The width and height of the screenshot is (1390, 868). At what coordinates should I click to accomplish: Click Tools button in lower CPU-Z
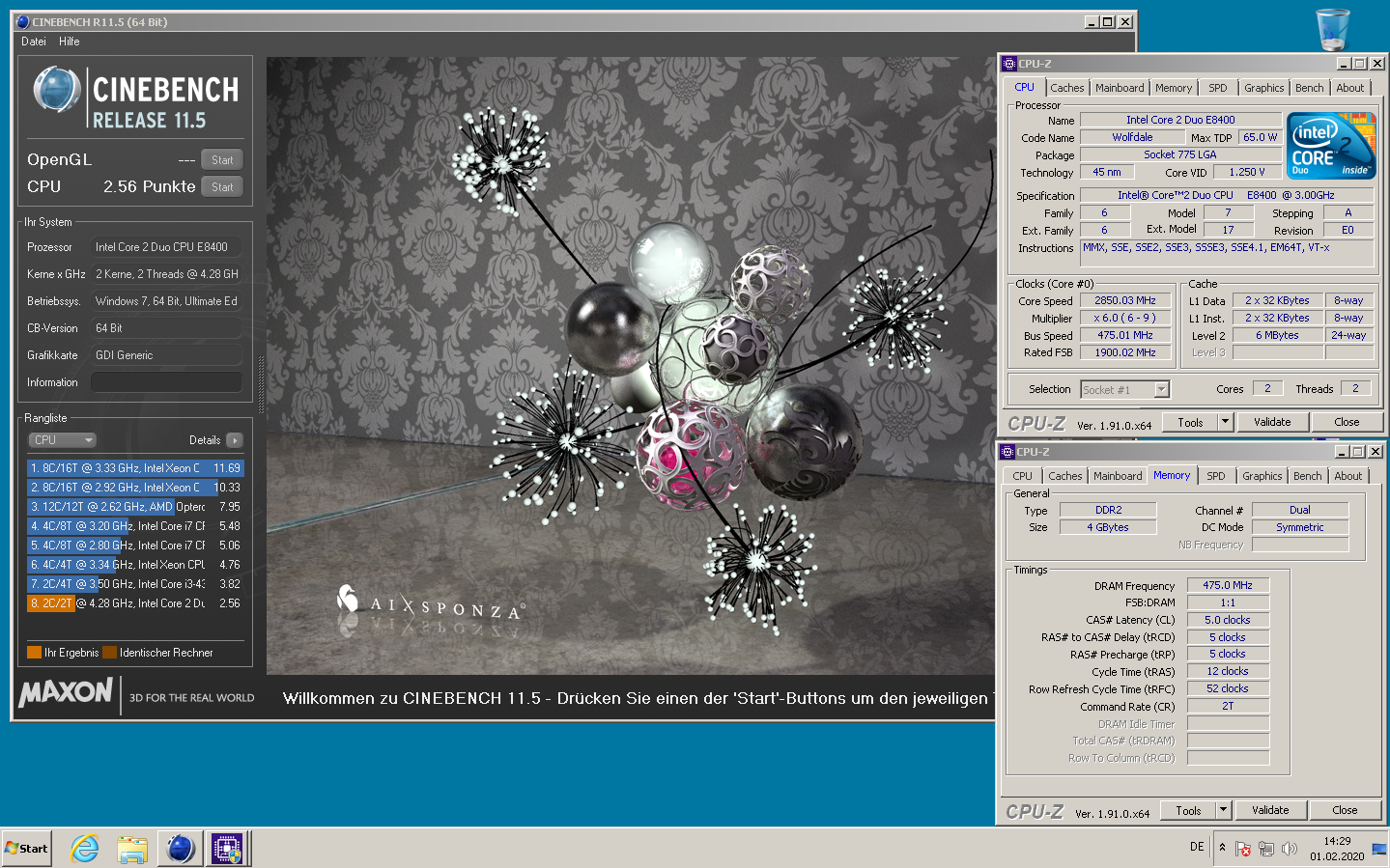click(1188, 811)
